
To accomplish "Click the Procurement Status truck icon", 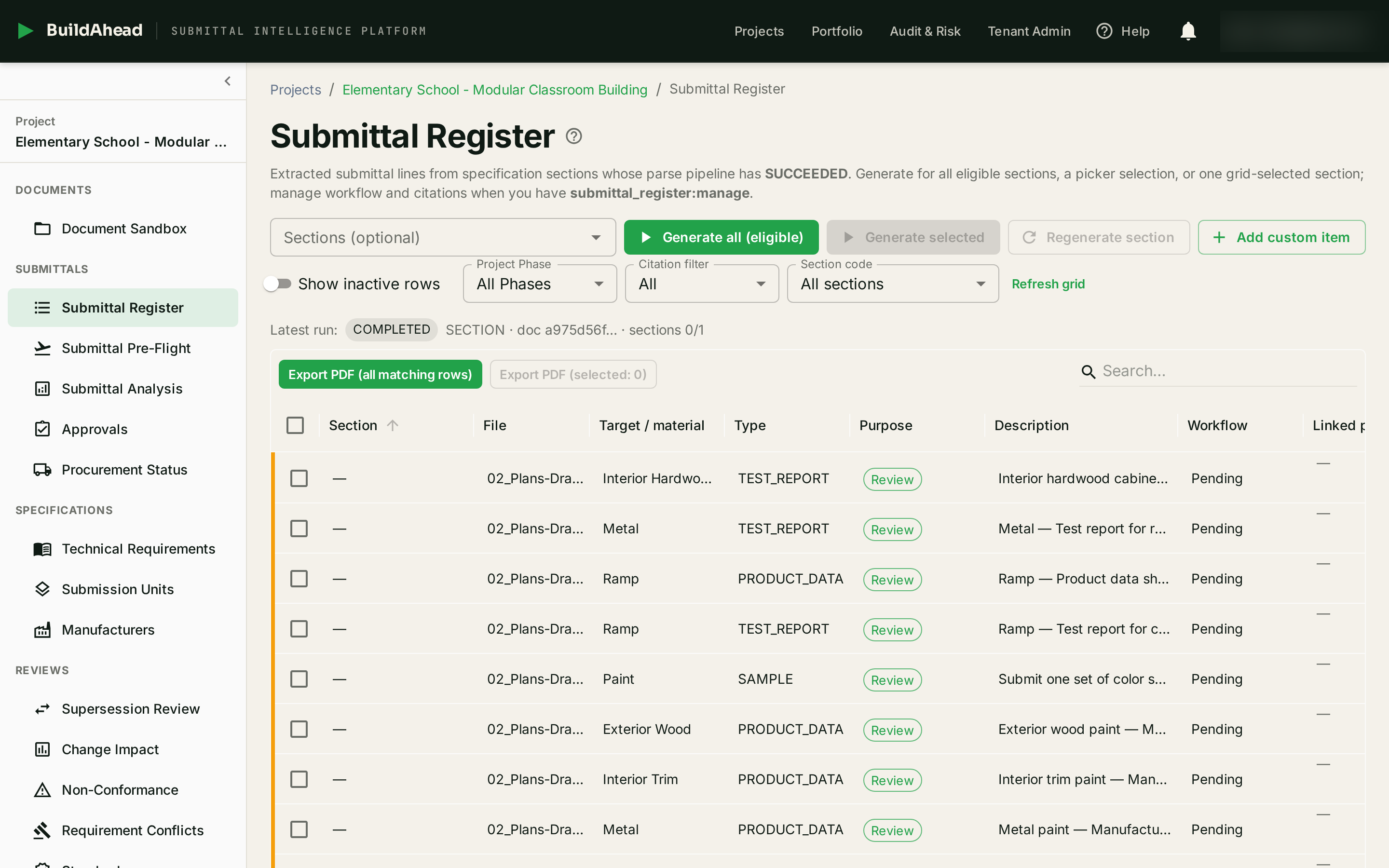I will click(42, 470).
